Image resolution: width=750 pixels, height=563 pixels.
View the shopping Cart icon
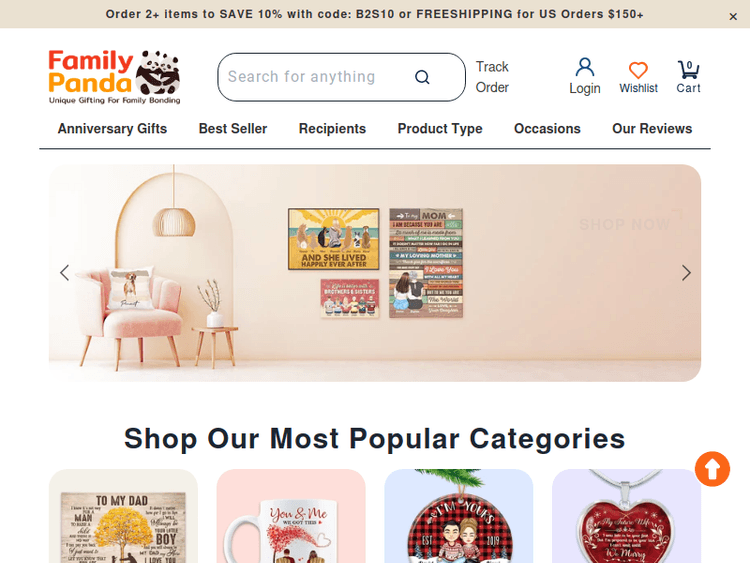point(688,70)
